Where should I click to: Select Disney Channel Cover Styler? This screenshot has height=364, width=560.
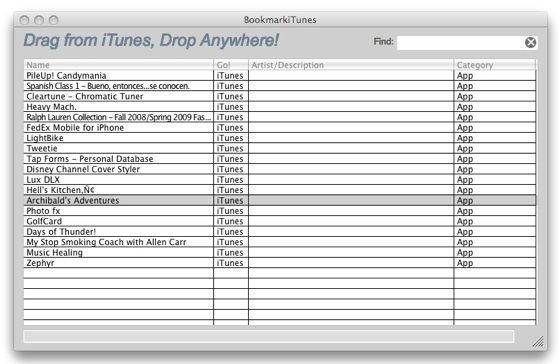click(x=280, y=169)
